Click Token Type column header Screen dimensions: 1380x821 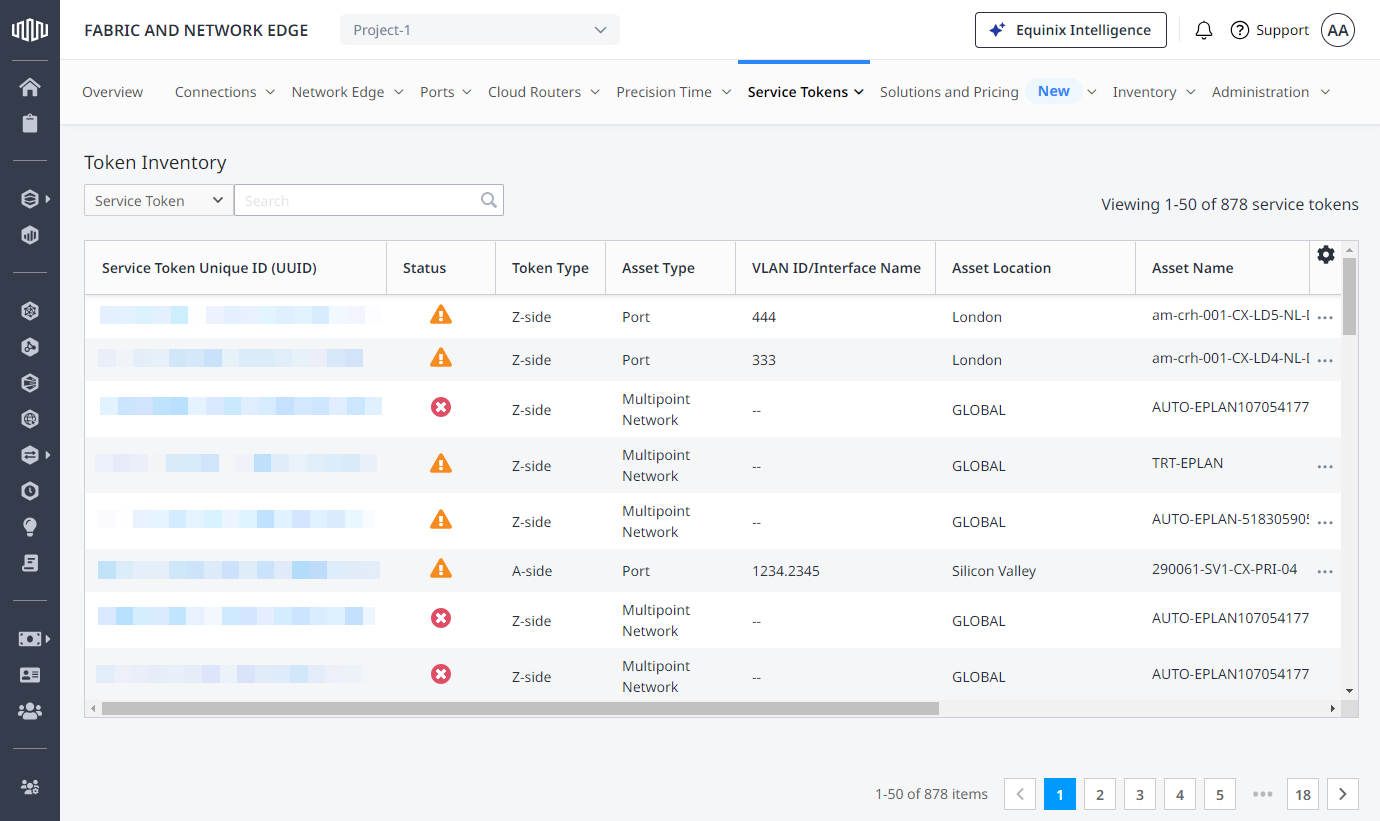(550, 268)
